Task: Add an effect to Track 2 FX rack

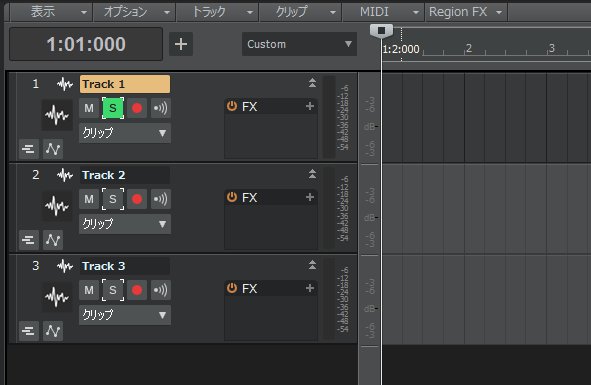Action: pyautogui.click(x=310, y=197)
